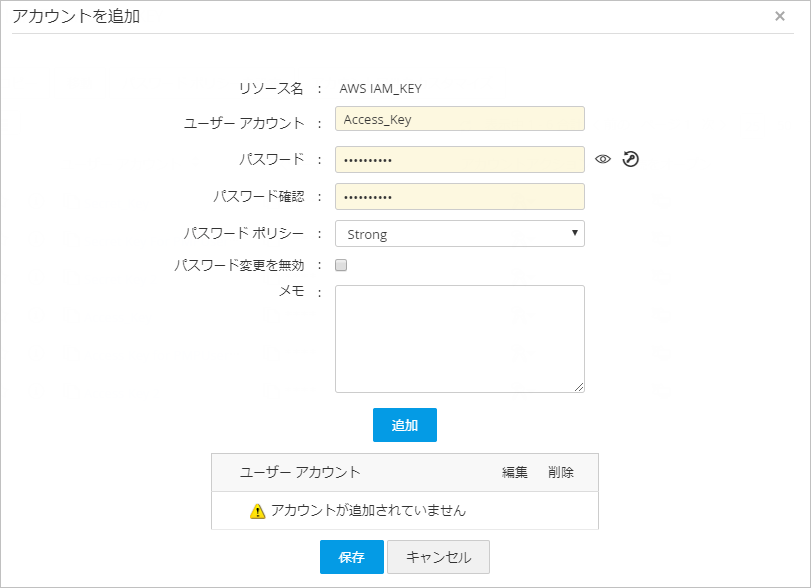Click the generate password icon
811x588 pixels.
pyautogui.click(x=630, y=159)
